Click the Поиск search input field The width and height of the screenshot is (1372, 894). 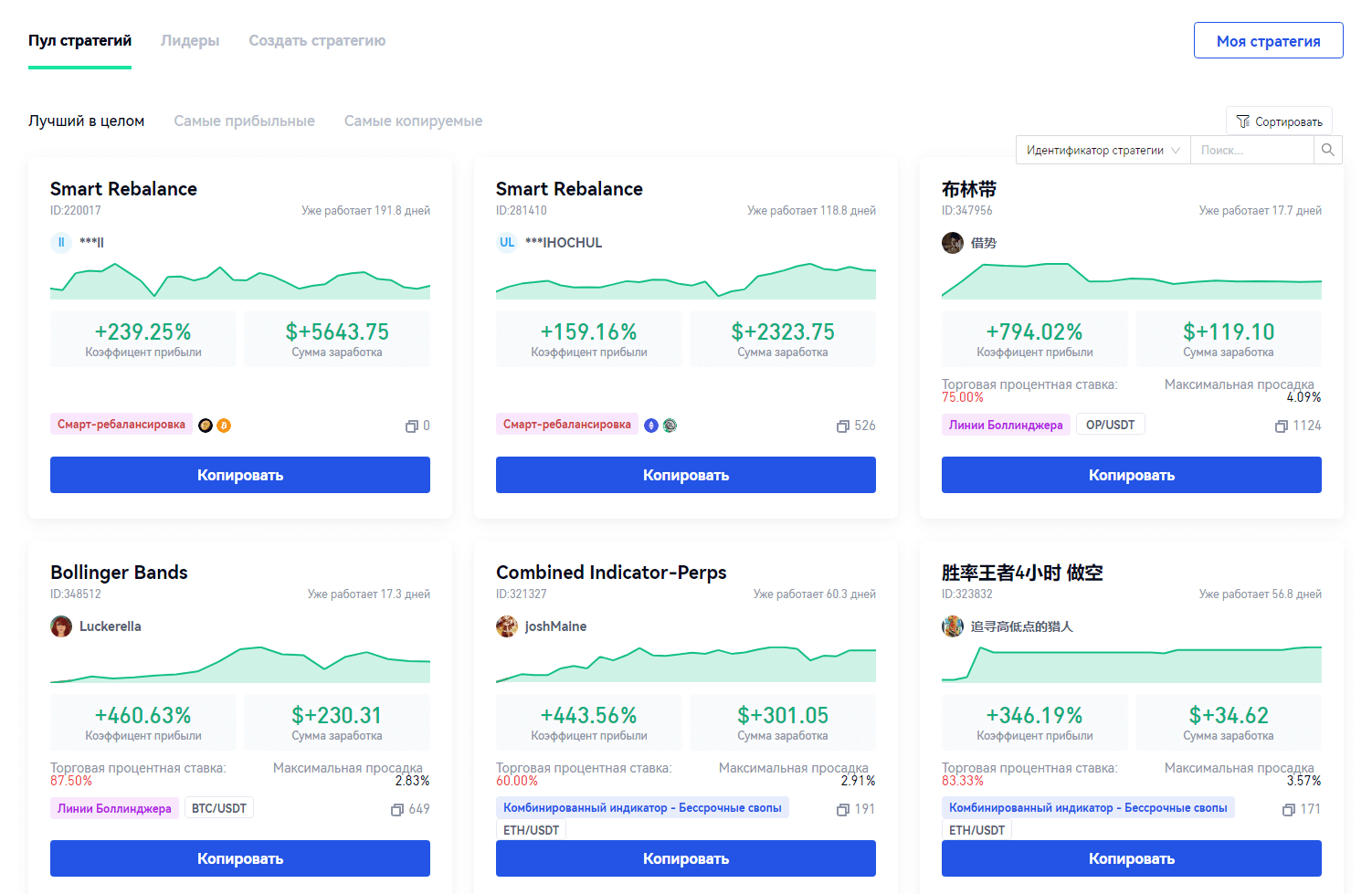pos(1251,150)
